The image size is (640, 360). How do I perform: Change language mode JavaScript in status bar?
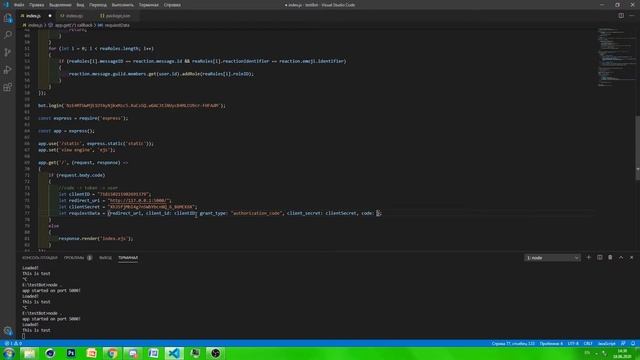[x=607, y=343]
